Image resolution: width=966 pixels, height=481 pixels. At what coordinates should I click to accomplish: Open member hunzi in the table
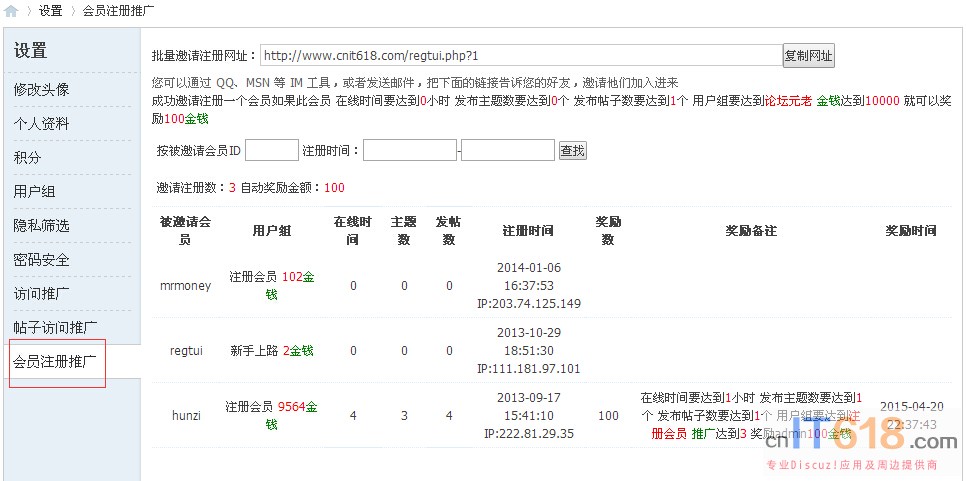click(x=185, y=415)
